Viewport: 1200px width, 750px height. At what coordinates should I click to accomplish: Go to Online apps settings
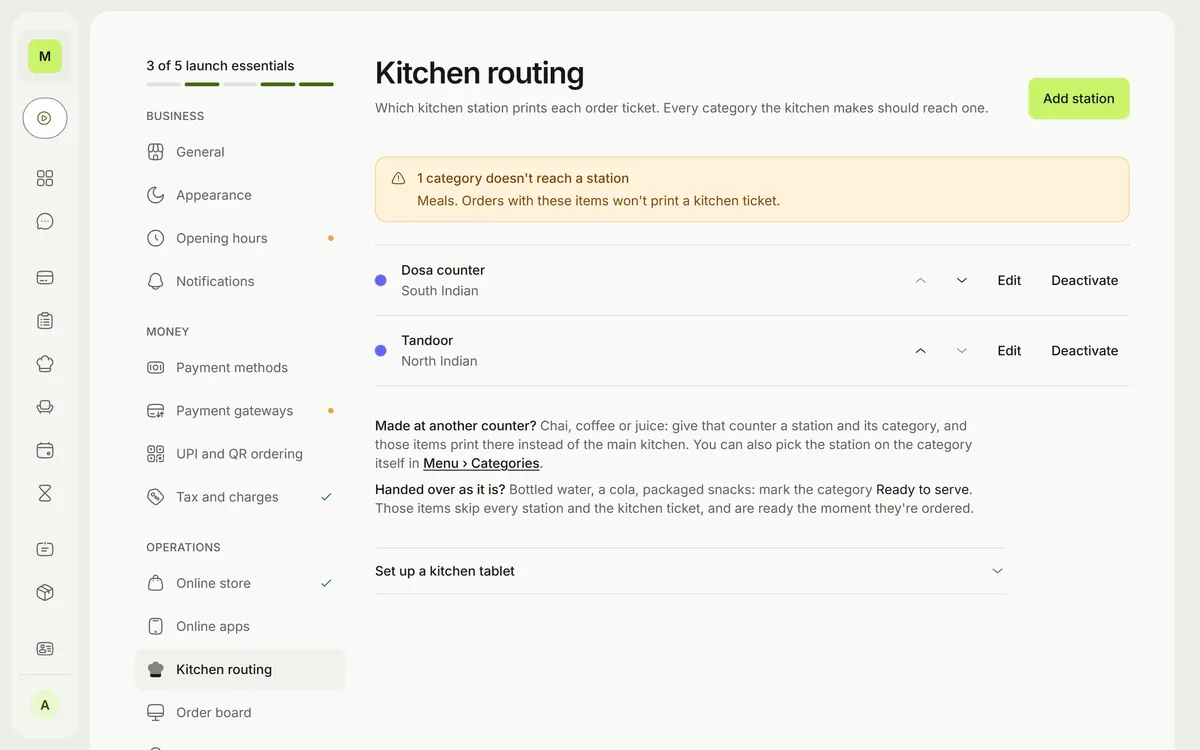tap(240, 626)
